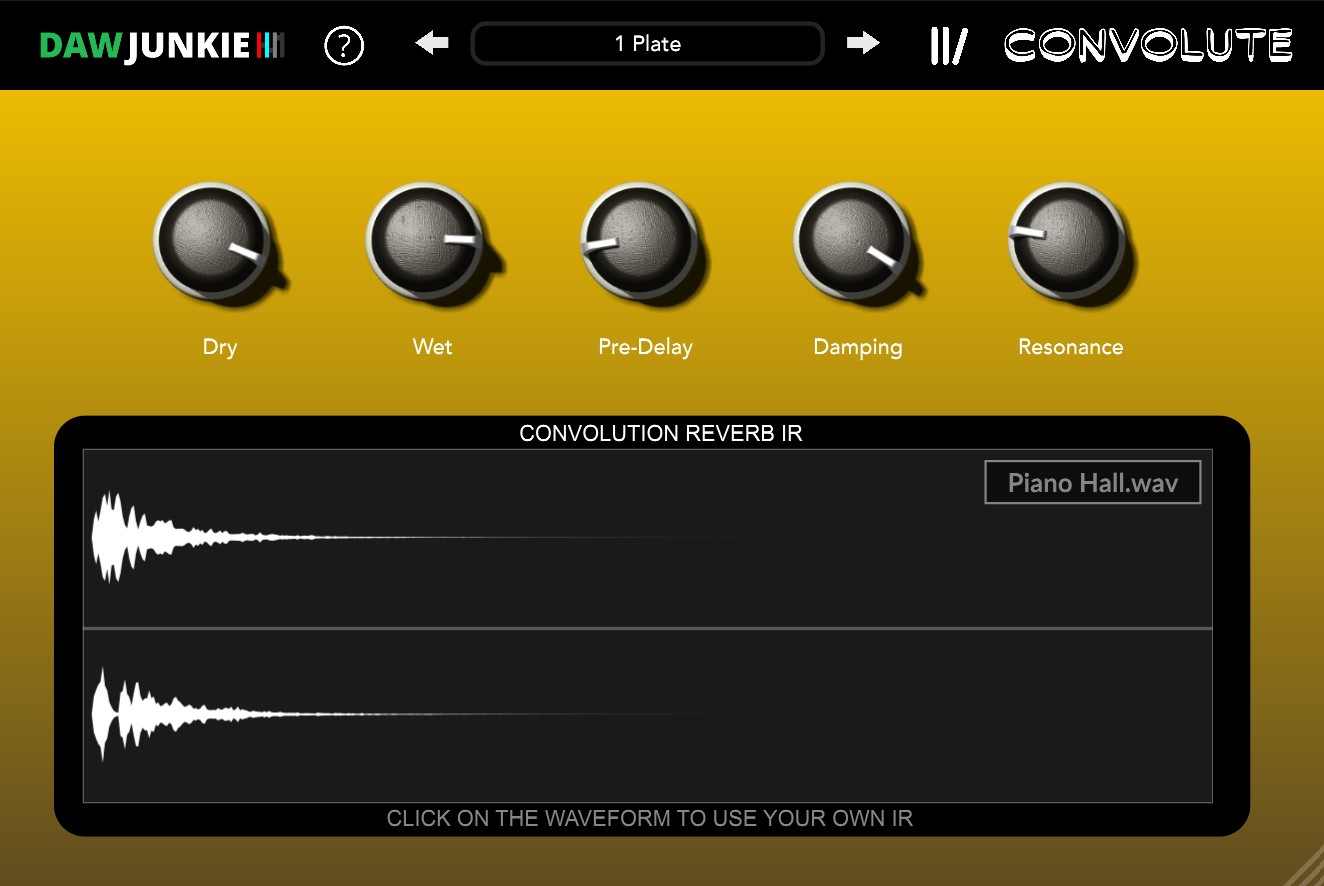Click the Convolute plugin logo
Image resolution: width=1324 pixels, height=886 pixels.
(x=1148, y=45)
